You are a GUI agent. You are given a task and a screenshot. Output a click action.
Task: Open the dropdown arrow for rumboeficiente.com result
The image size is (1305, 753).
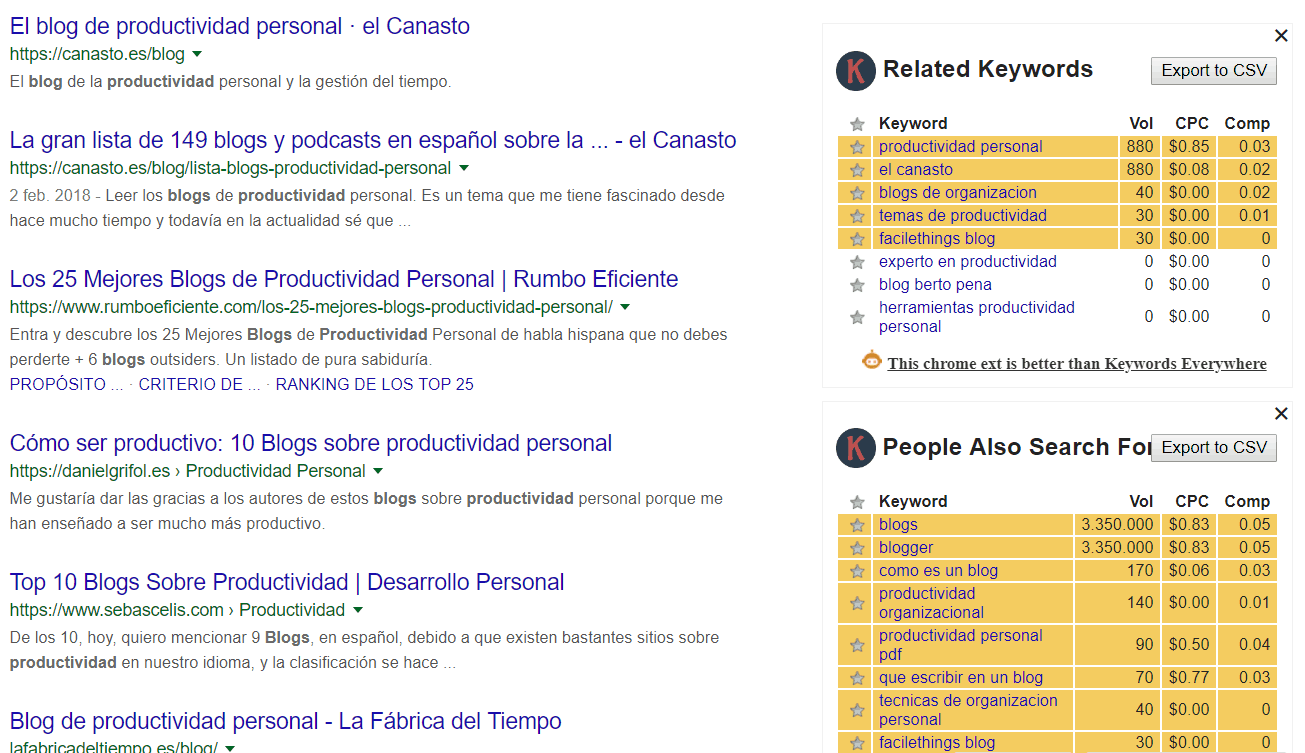(624, 307)
